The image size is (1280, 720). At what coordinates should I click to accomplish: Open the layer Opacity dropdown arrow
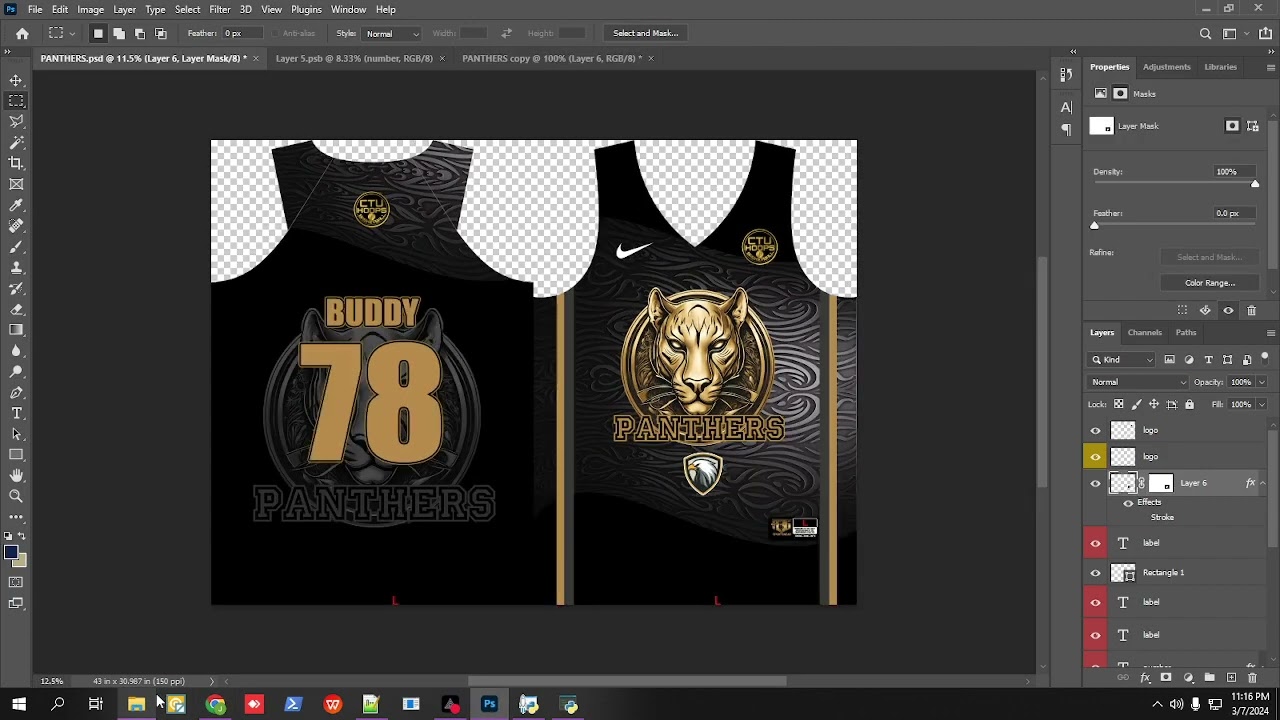point(1261,382)
